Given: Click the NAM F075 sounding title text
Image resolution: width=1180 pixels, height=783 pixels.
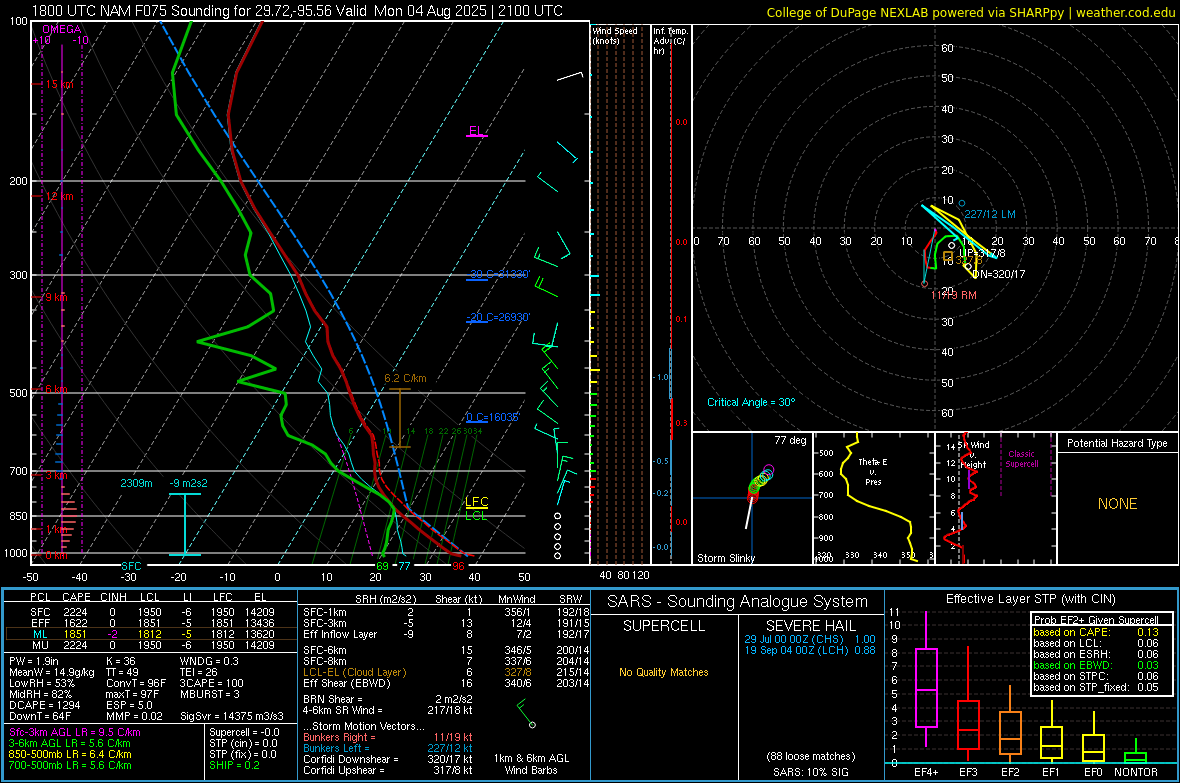Looking at the screenshot, I should [x=297, y=11].
